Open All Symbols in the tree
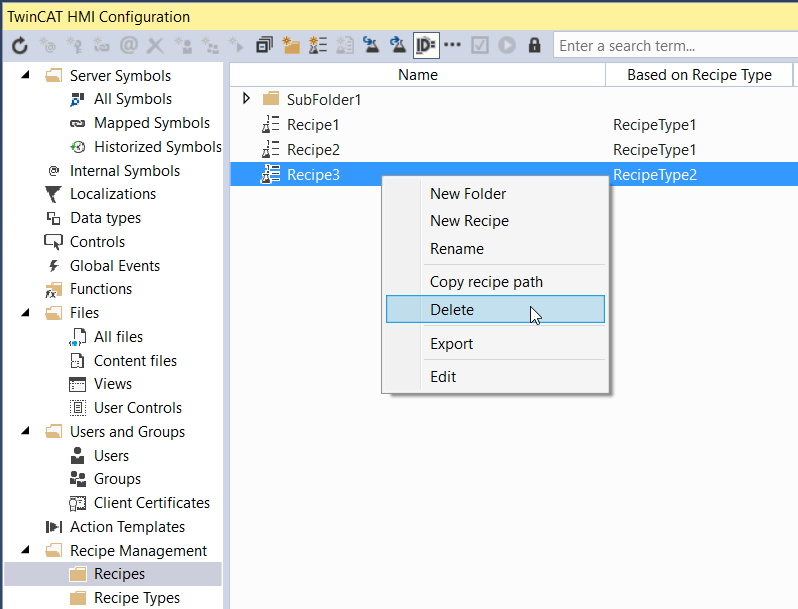This screenshot has width=798, height=609. pos(133,99)
